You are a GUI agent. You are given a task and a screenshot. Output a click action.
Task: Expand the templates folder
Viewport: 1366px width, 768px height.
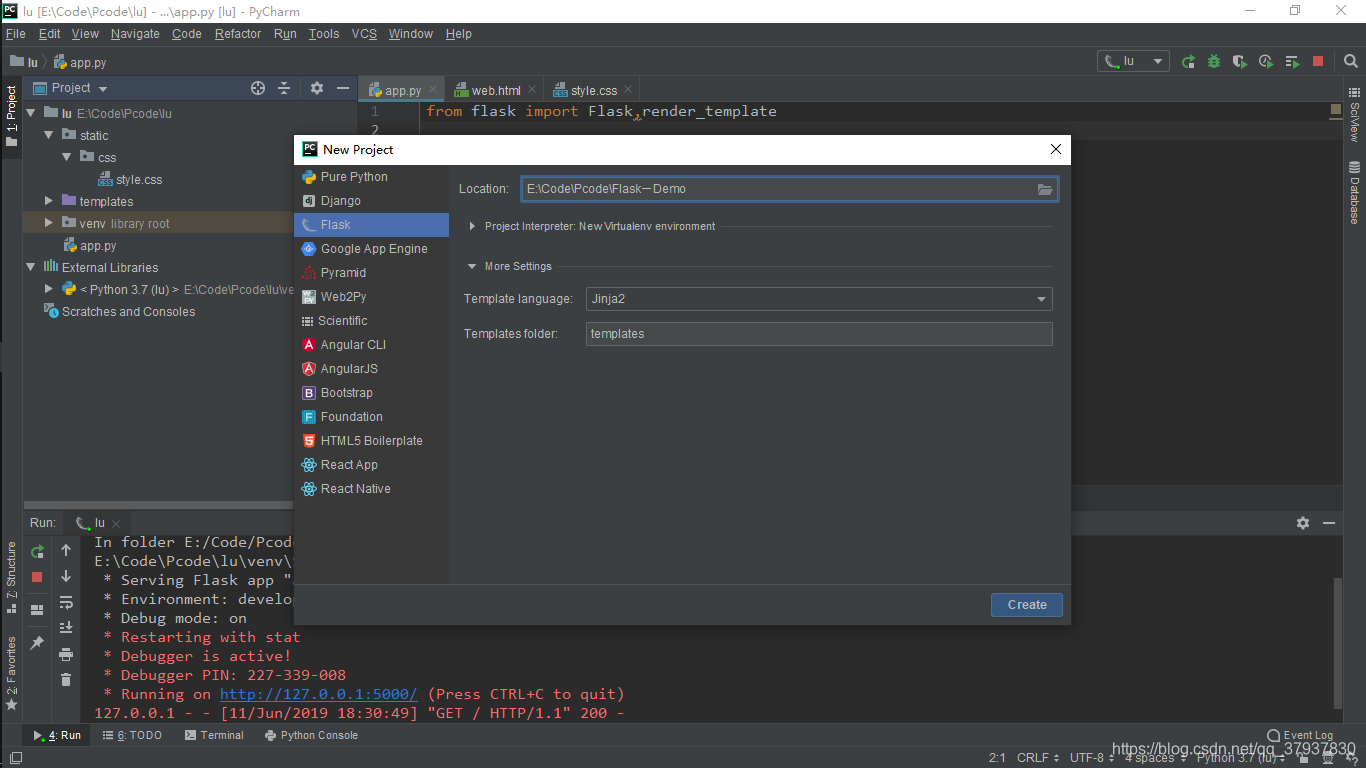click(48, 201)
